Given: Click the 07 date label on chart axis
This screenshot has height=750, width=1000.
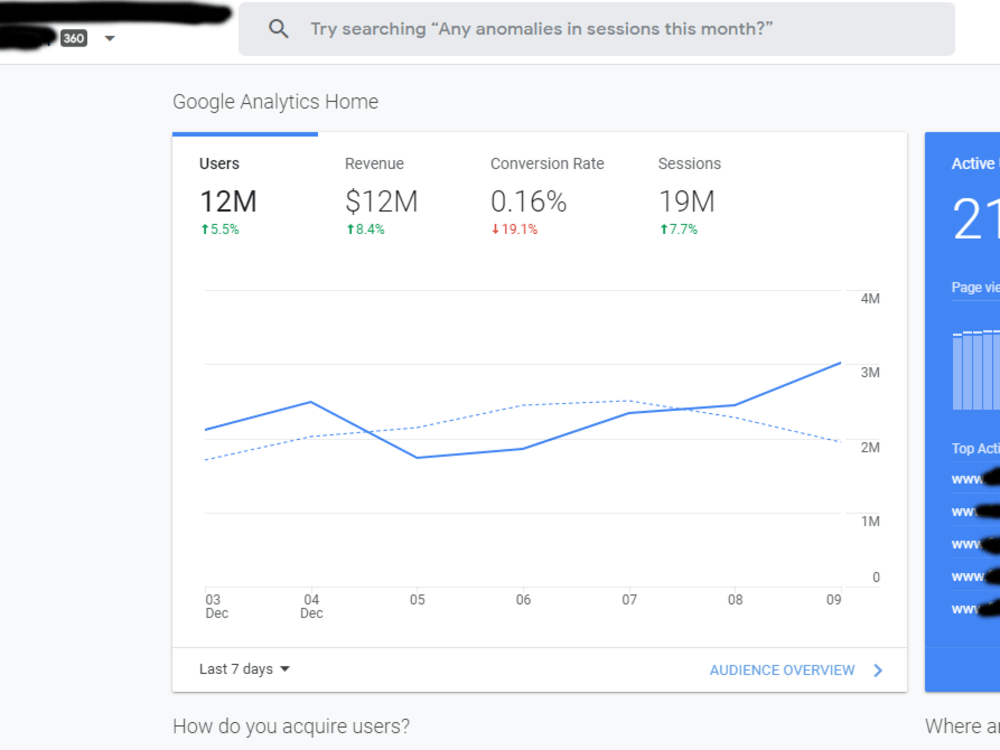Looking at the screenshot, I should 629,600.
